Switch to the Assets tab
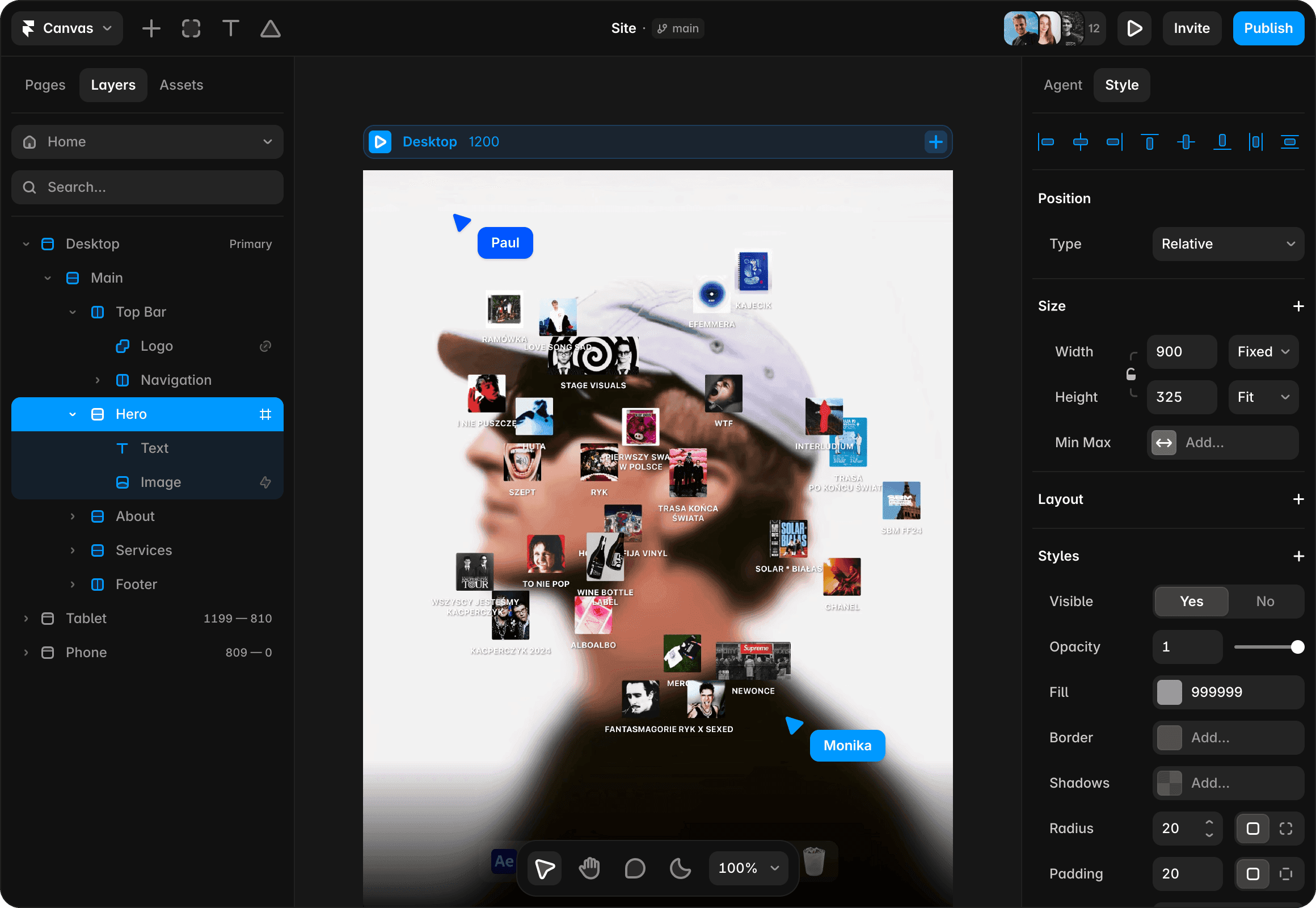Image resolution: width=1316 pixels, height=908 pixels. click(x=182, y=85)
